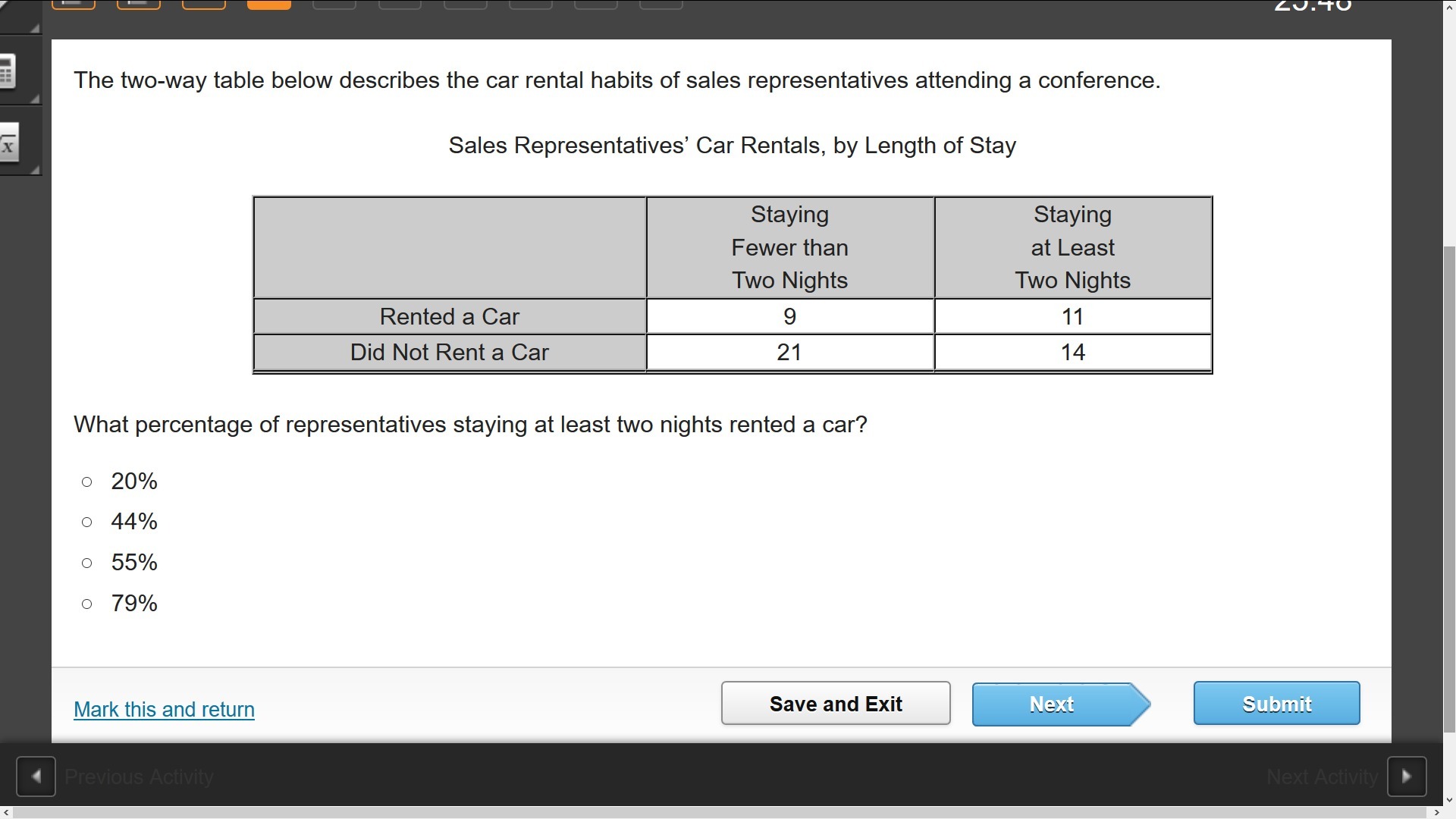Go to the current orange-filled question tab
The image size is (1456, 819).
pos(269,5)
